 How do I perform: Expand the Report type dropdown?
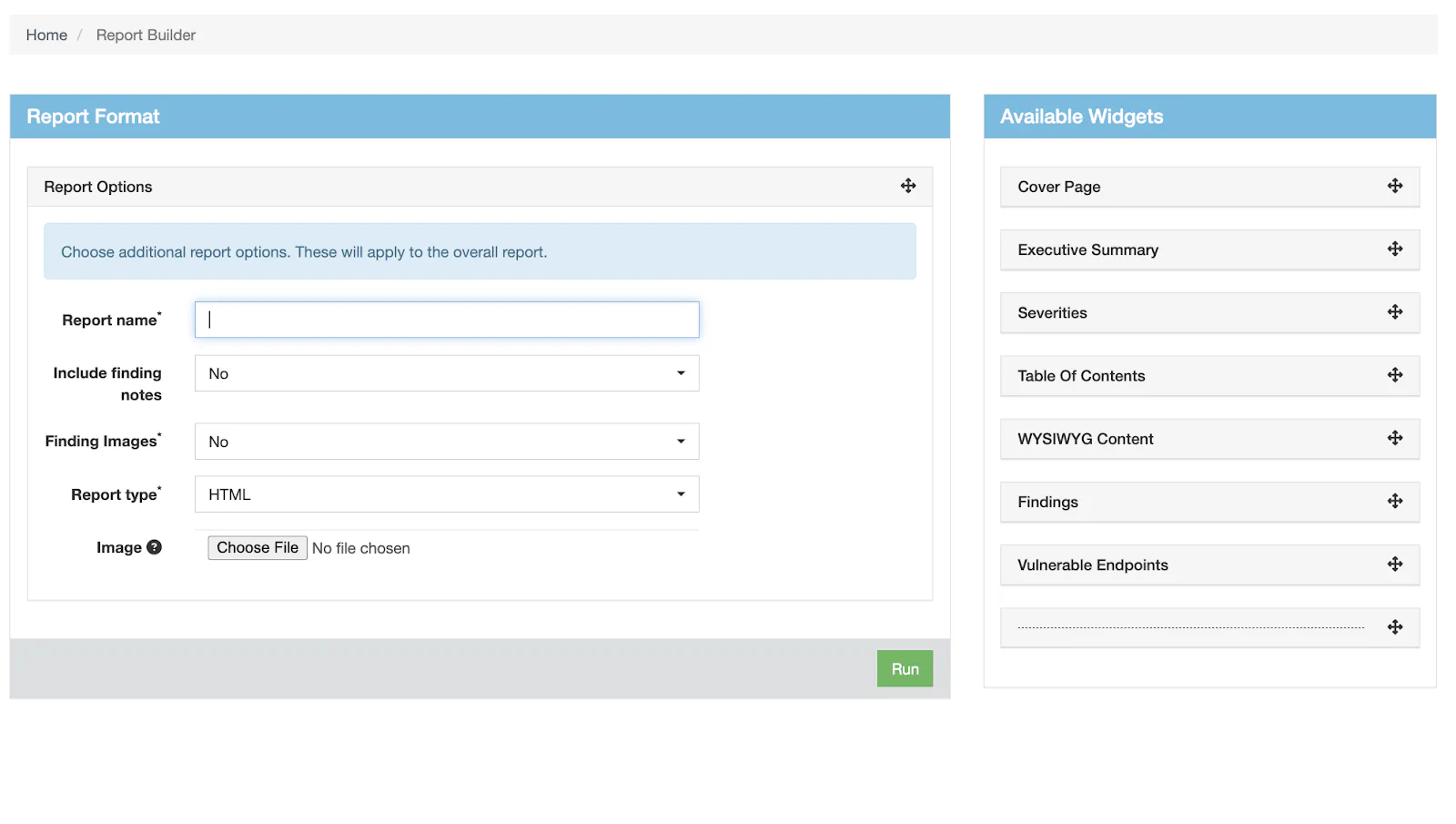pyautogui.click(x=446, y=494)
